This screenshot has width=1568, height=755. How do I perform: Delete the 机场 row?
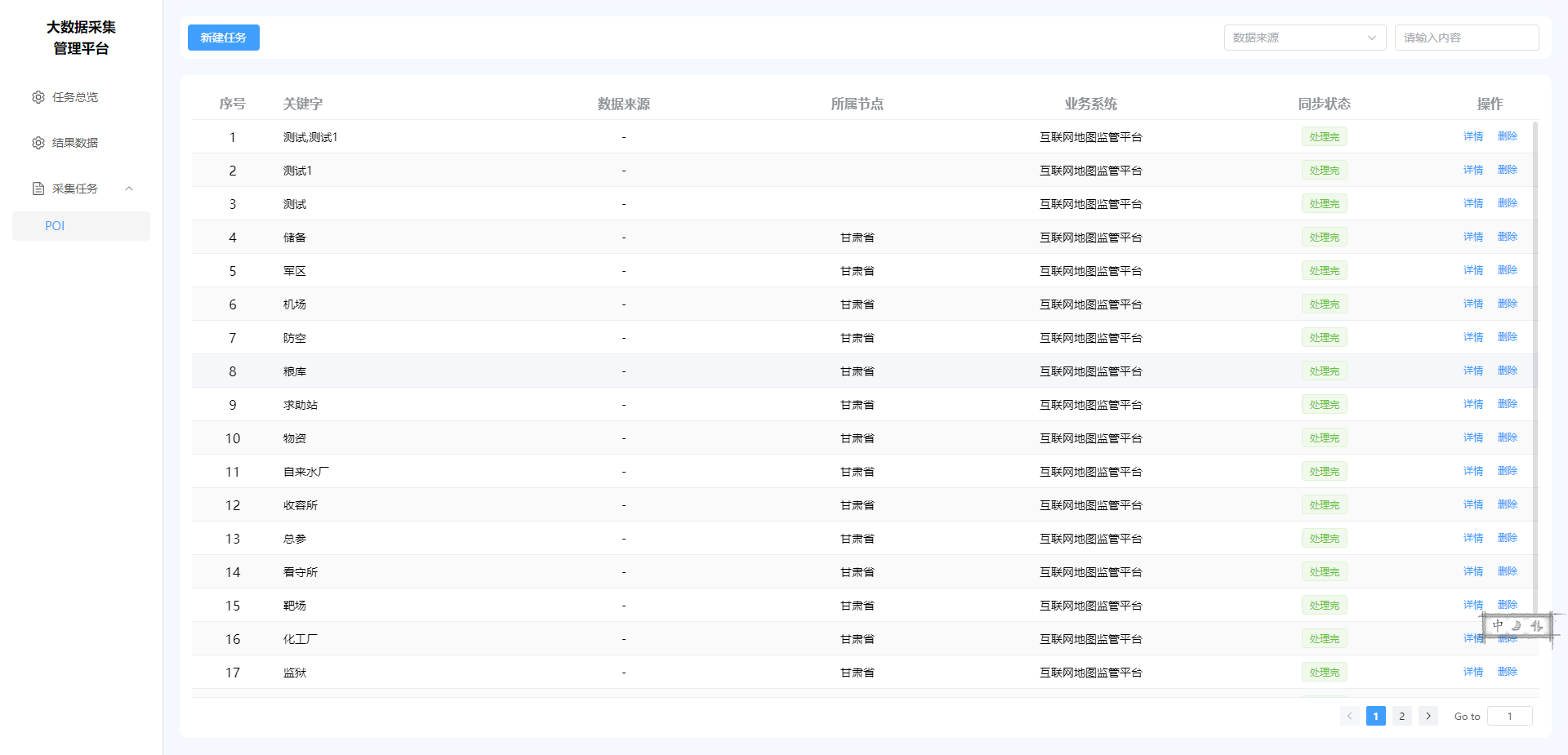tap(1508, 304)
